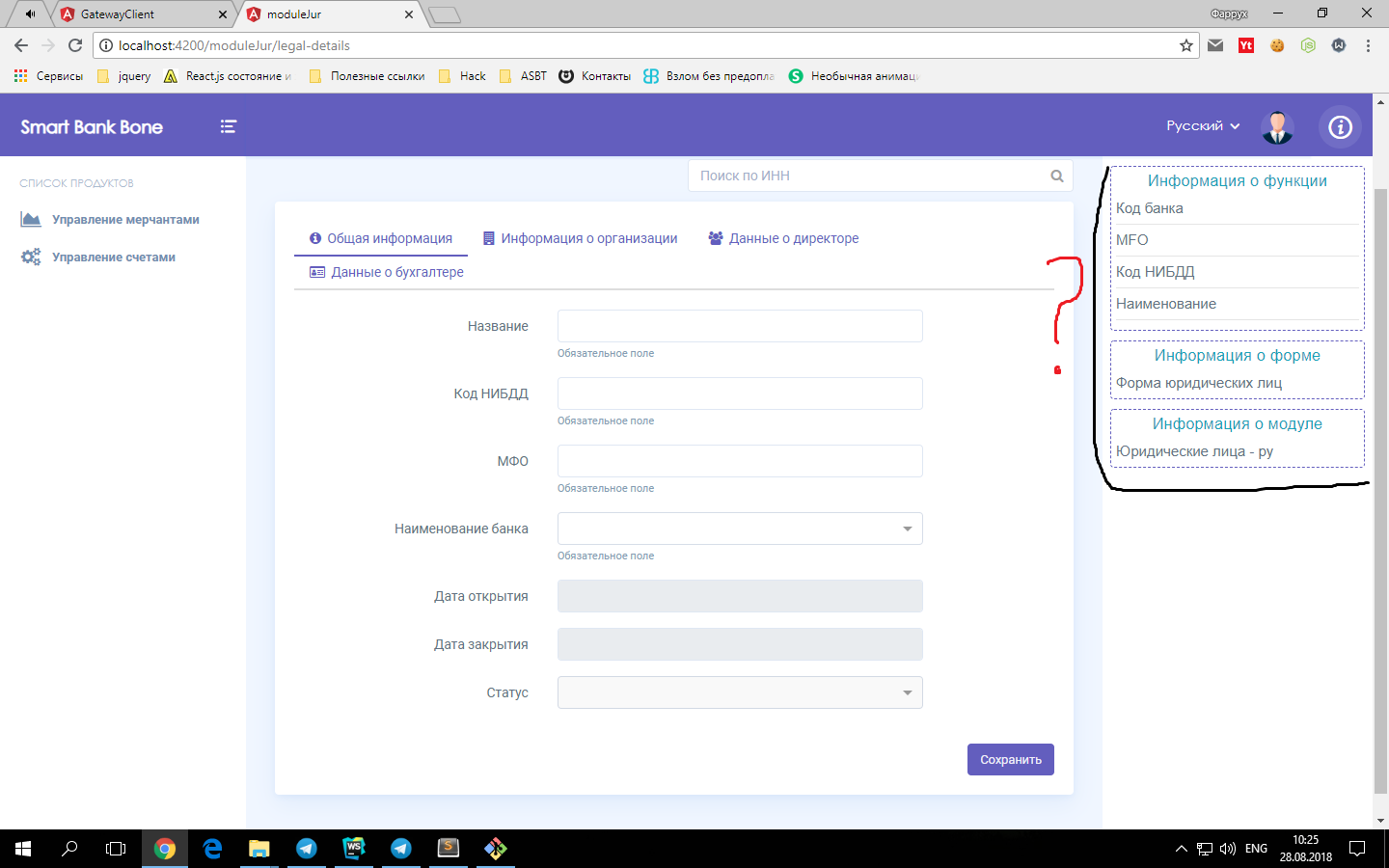Show hidden system tray icons

pyautogui.click(x=1181, y=849)
